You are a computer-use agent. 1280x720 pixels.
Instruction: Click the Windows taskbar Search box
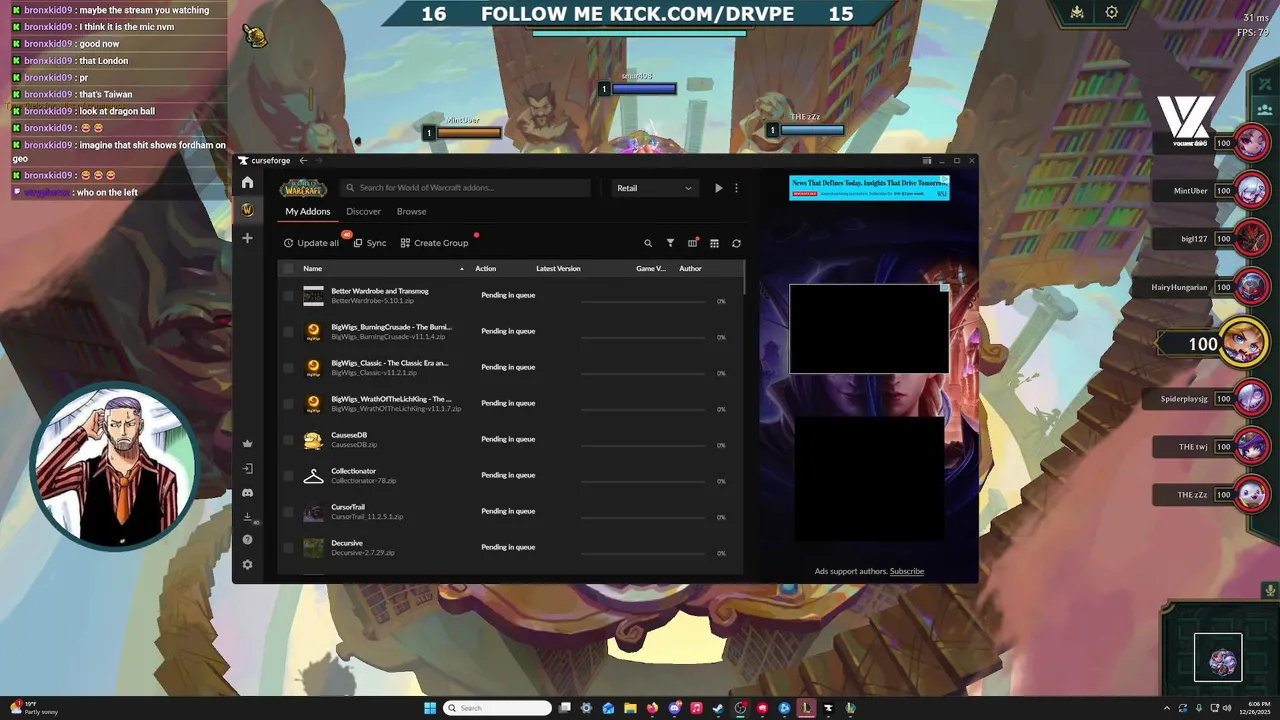coord(497,708)
